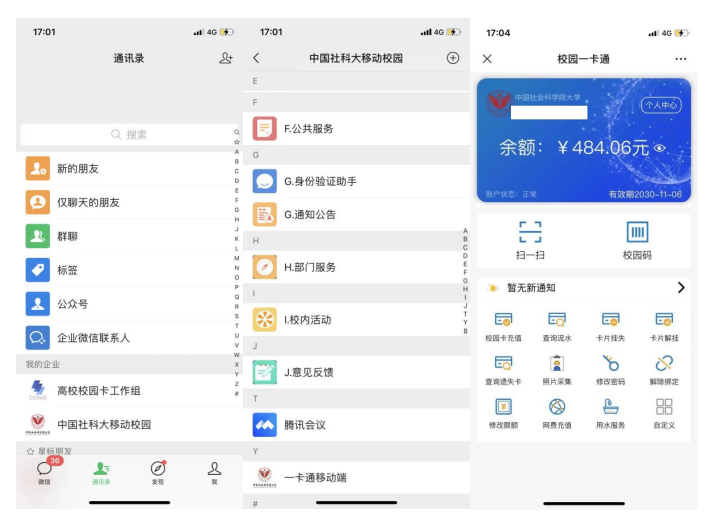Image resolution: width=710 pixels, height=523 pixels.
Task: Open 修改限额 change limit
Action: (x=503, y=414)
